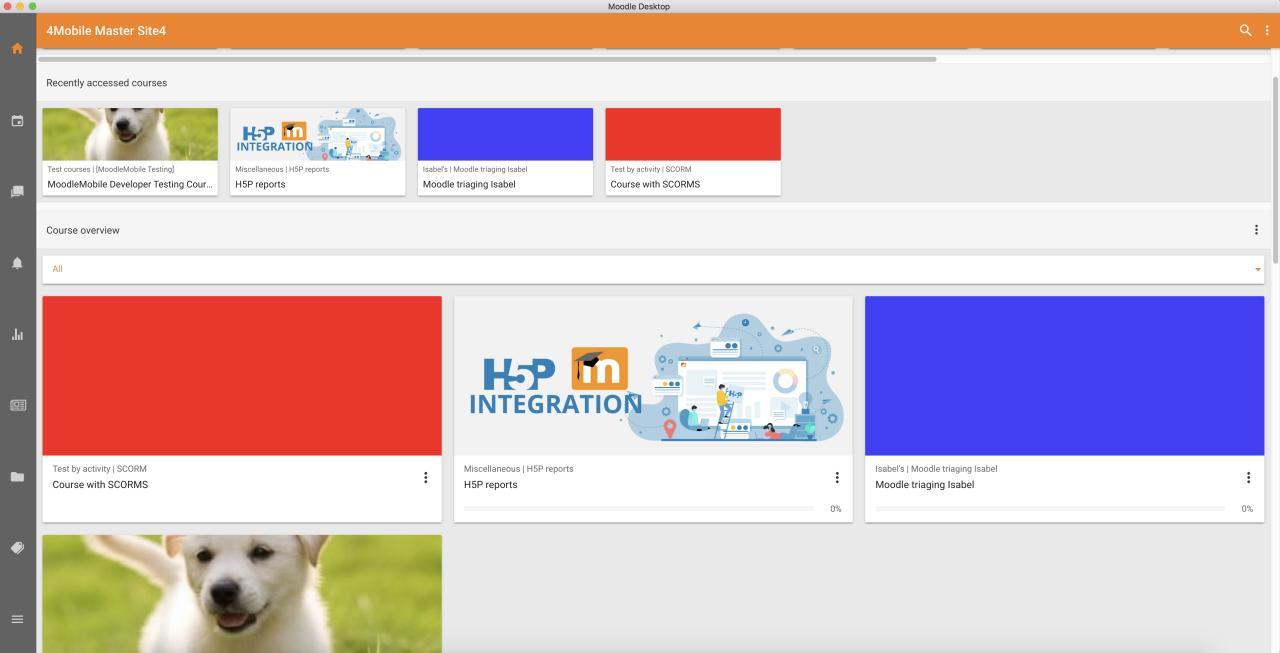Click the puppy course image in overview
Viewport: 1280px width, 653px height.
[x=242, y=594]
